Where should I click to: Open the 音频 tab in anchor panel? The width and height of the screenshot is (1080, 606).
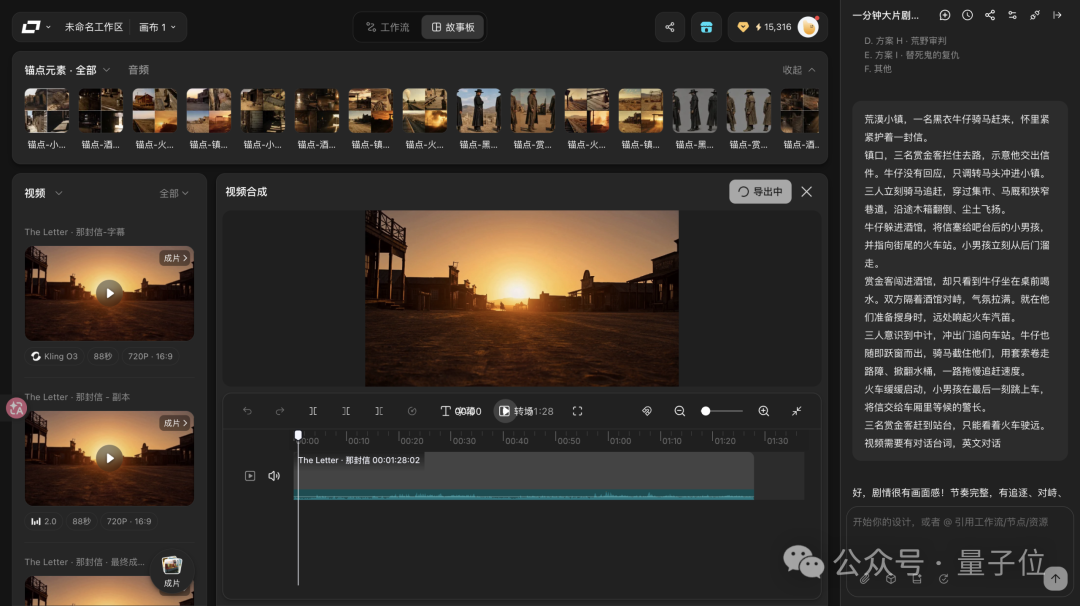[138, 70]
